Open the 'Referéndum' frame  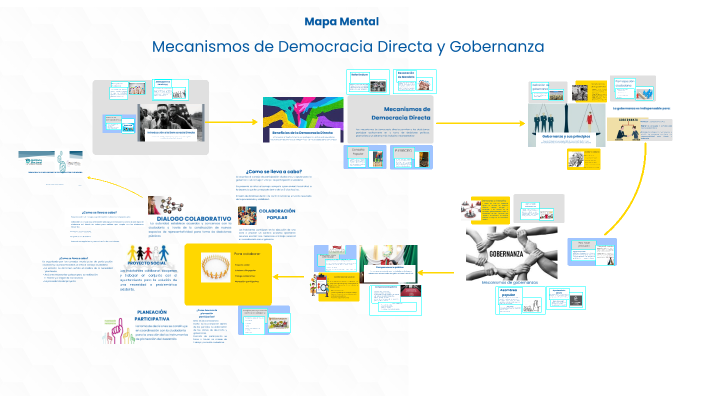tap(368, 82)
